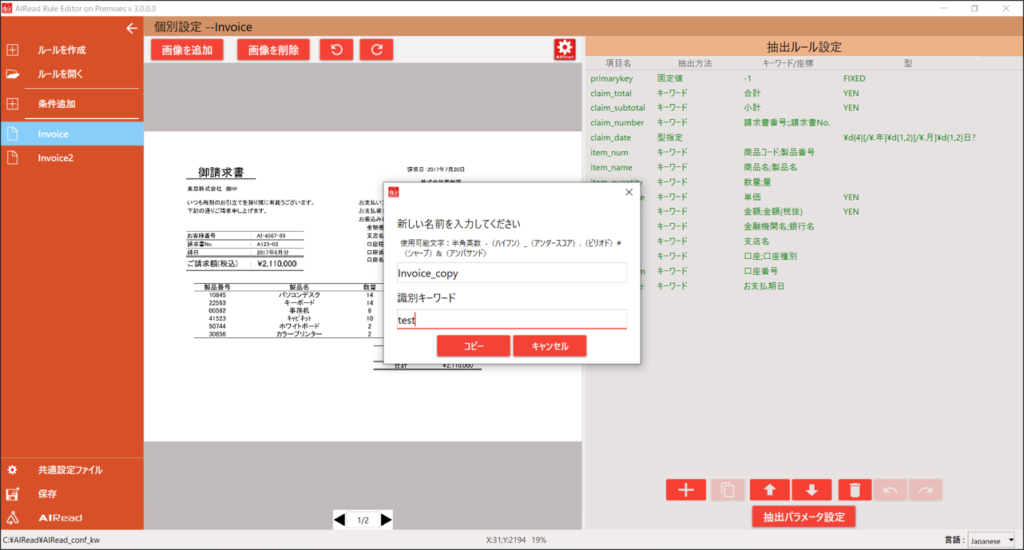Delete rule with trash icon
The width and height of the screenshot is (1024, 550).
[854, 490]
